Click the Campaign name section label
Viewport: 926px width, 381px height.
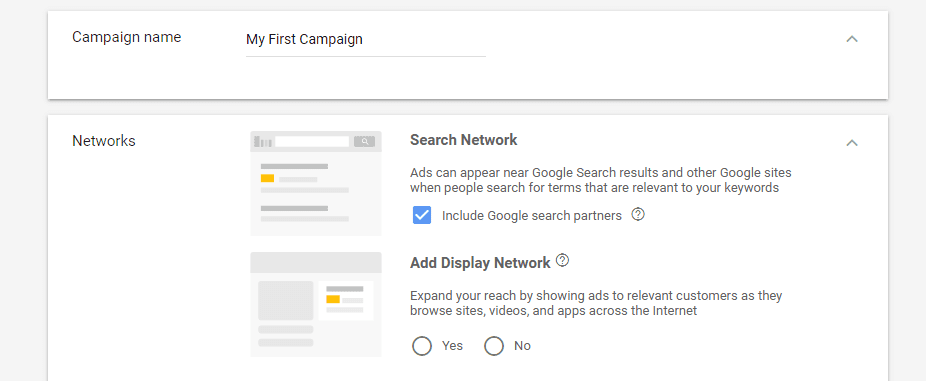(126, 37)
